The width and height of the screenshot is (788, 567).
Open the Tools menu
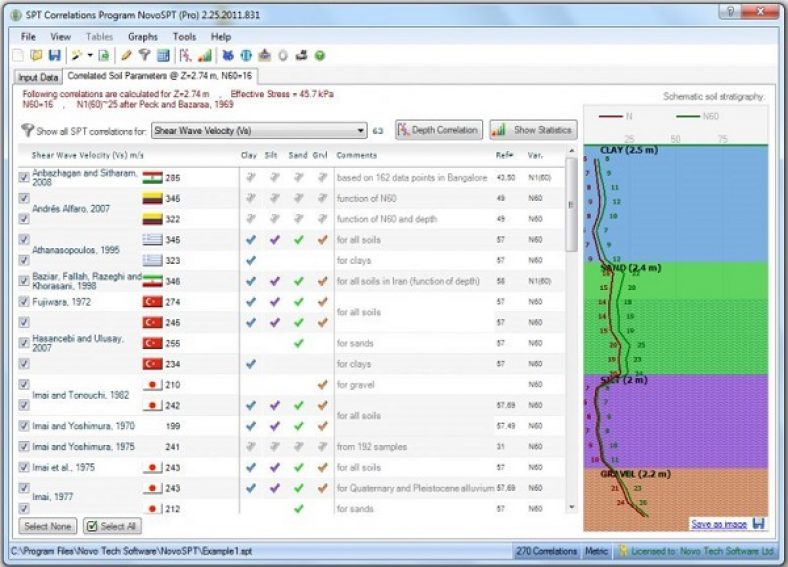pyautogui.click(x=184, y=37)
